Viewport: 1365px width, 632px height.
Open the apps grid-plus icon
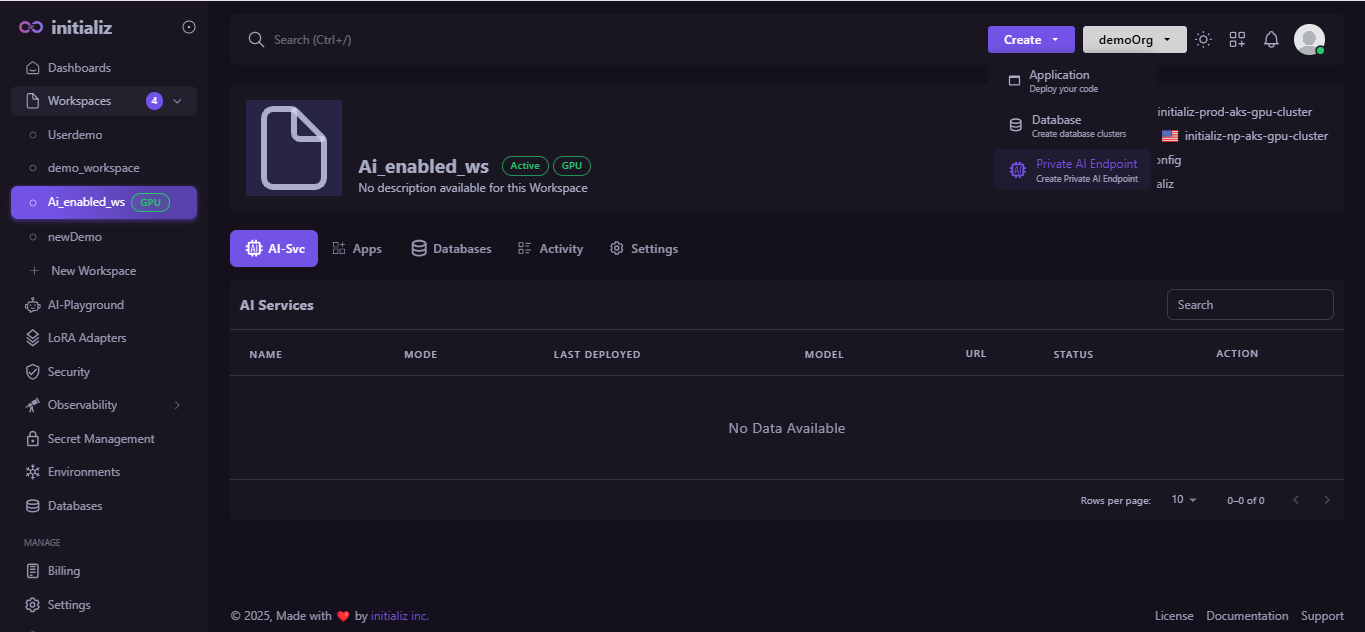coord(1237,40)
